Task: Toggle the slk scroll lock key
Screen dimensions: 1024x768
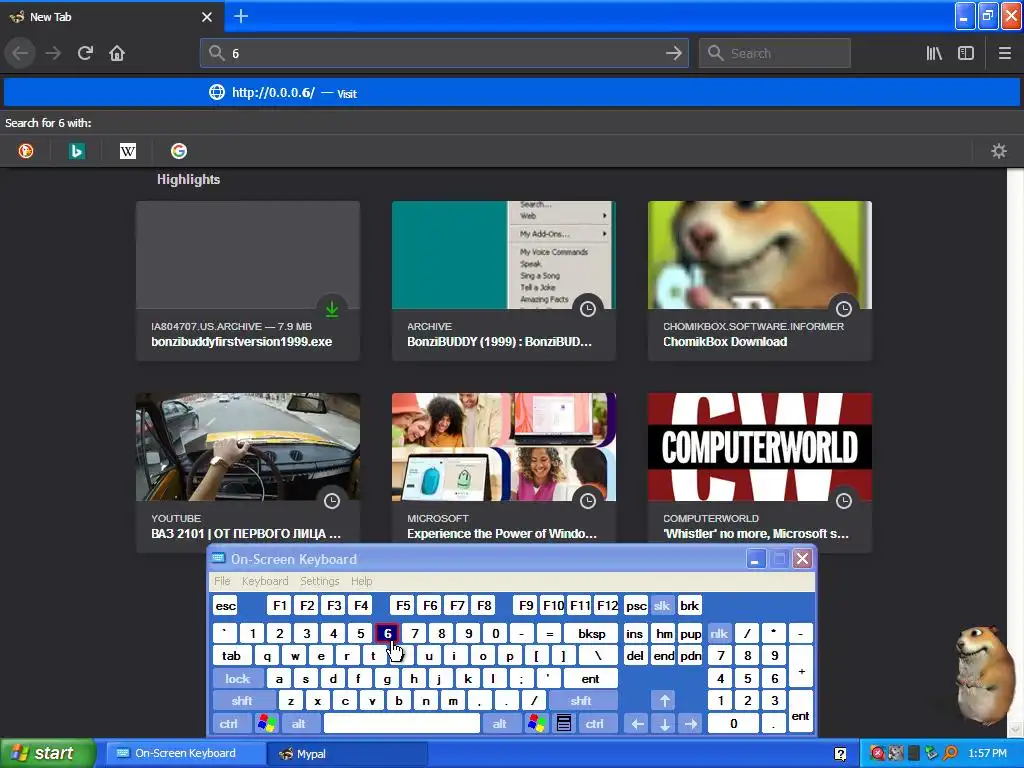Action: 662,606
